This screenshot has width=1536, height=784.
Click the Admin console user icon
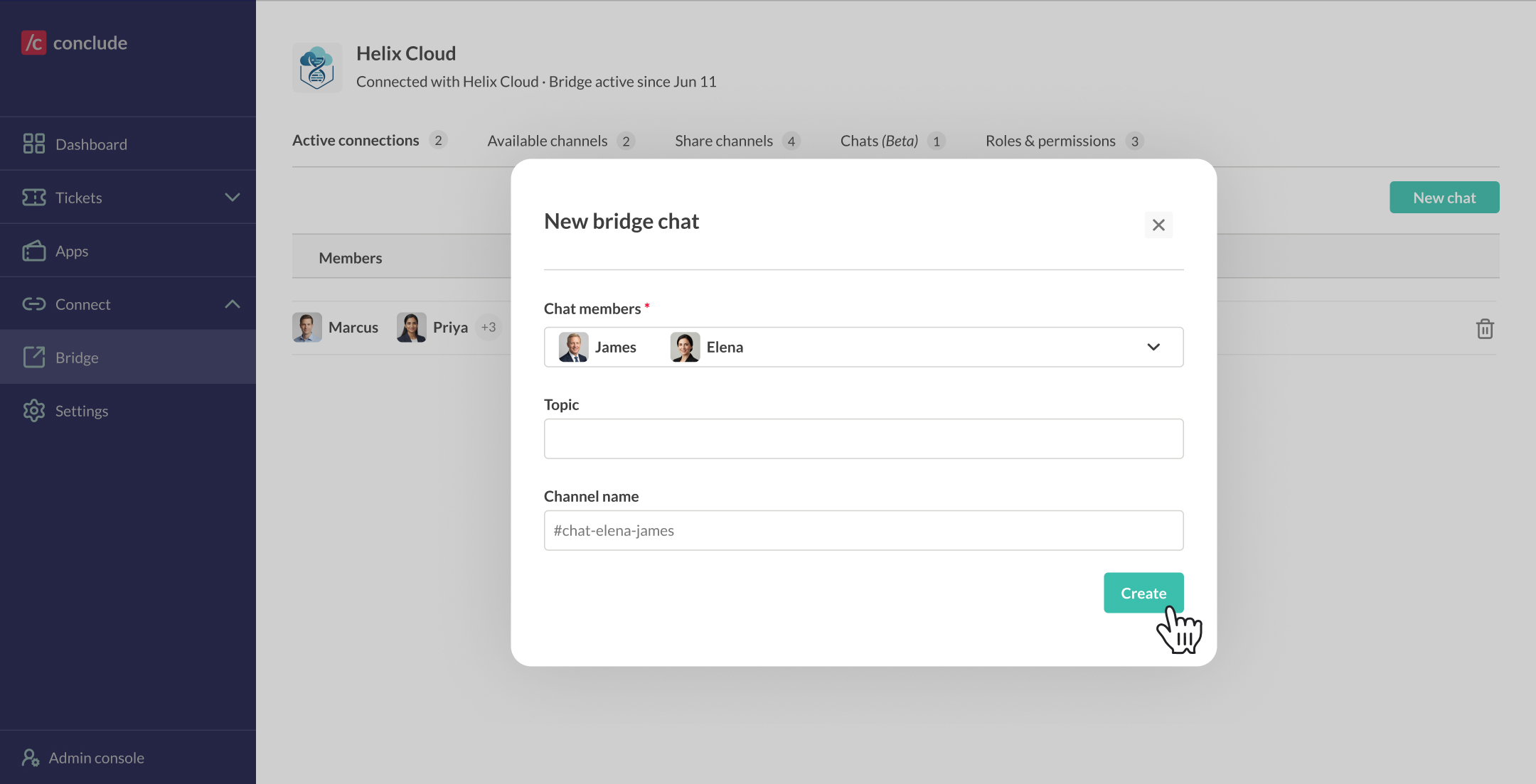[31, 758]
